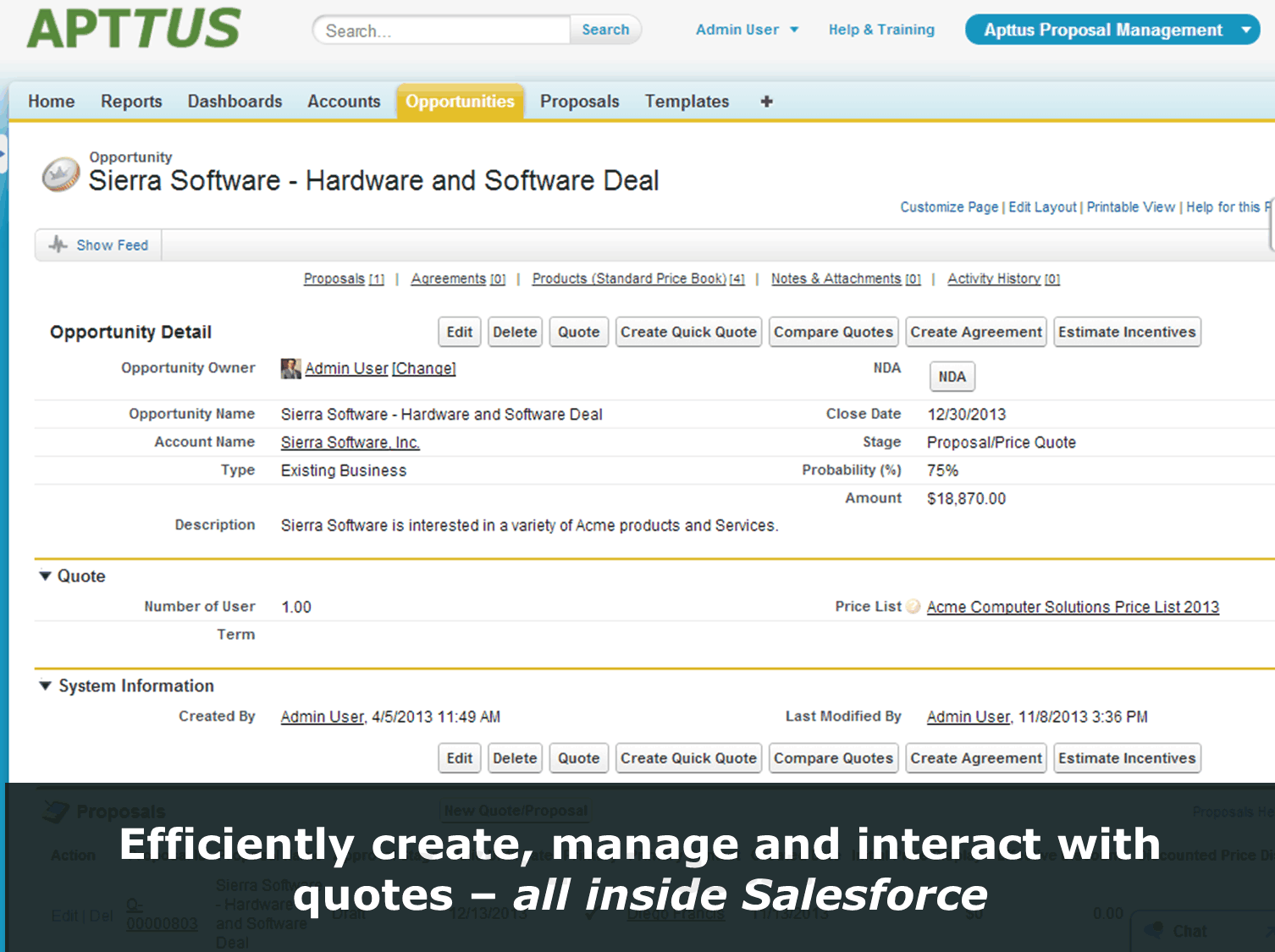1275x952 pixels.
Task: Open the Templates tab
Action: [x=687, y=101]
